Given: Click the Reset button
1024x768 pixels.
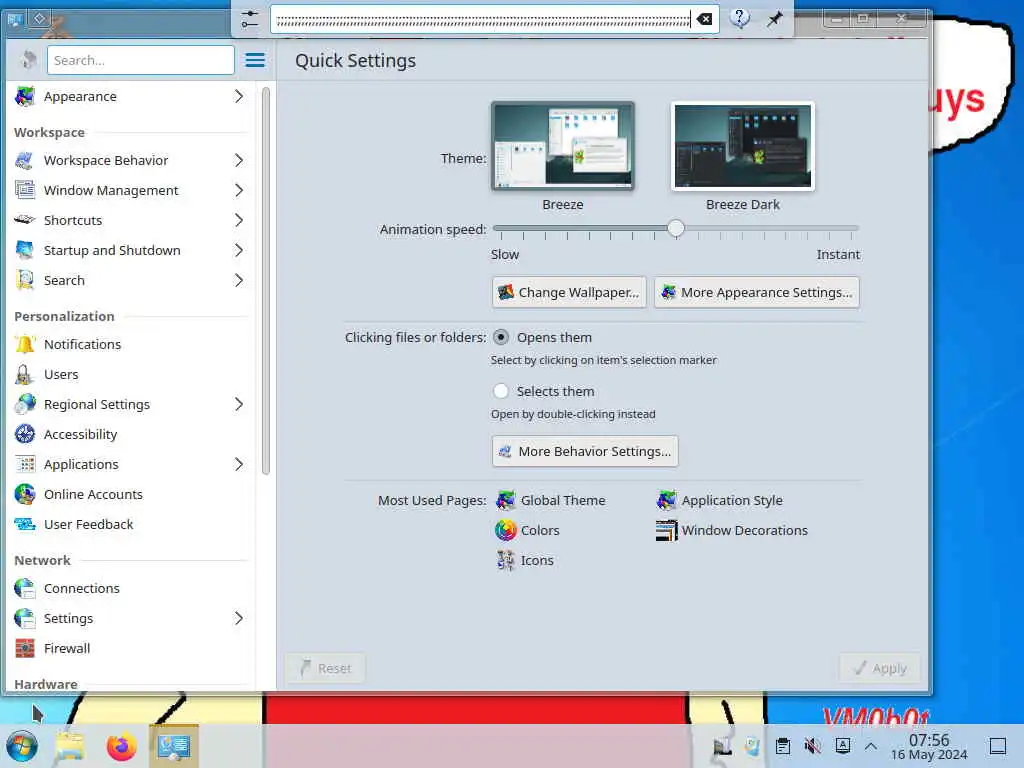Looking at the screenshot, I should (325, 668).
